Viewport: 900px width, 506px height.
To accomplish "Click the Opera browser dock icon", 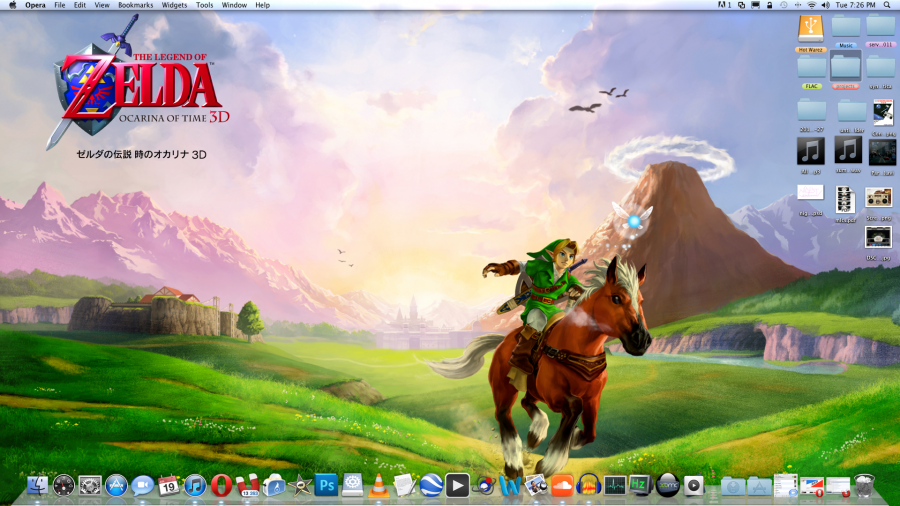I will tap(221, 486).
